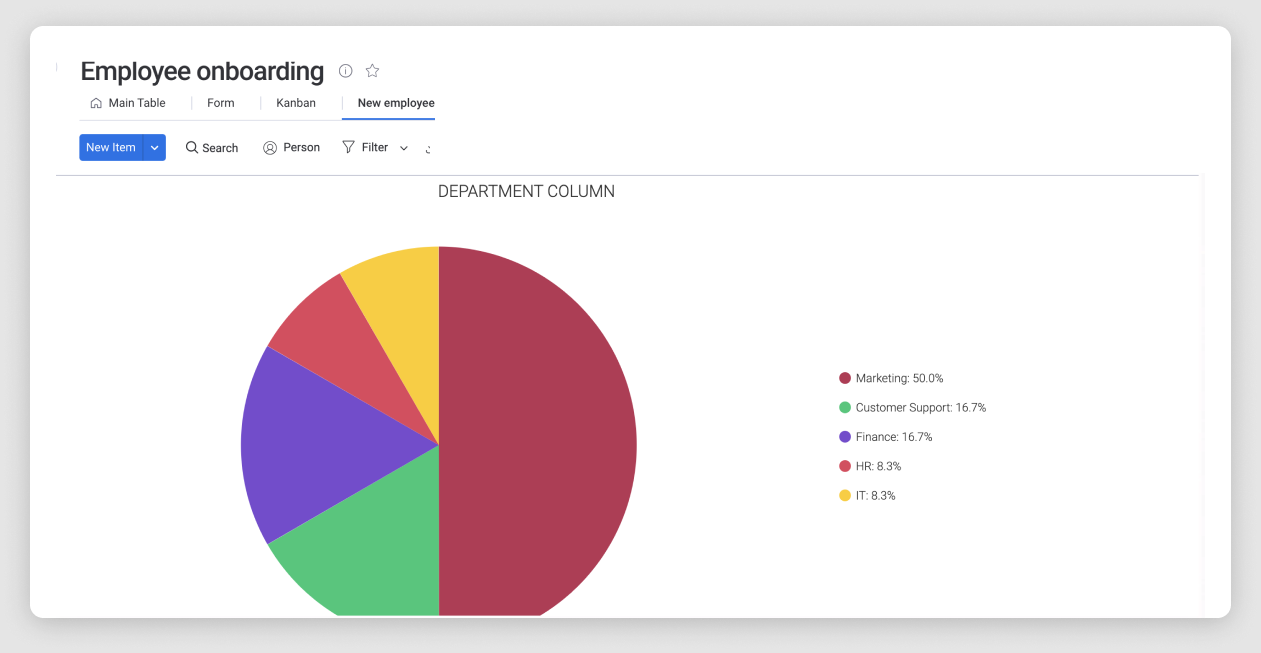Screen dimensions: 1261x653
Task: Click the Filter funnel icon
Action: pos(348,147)
